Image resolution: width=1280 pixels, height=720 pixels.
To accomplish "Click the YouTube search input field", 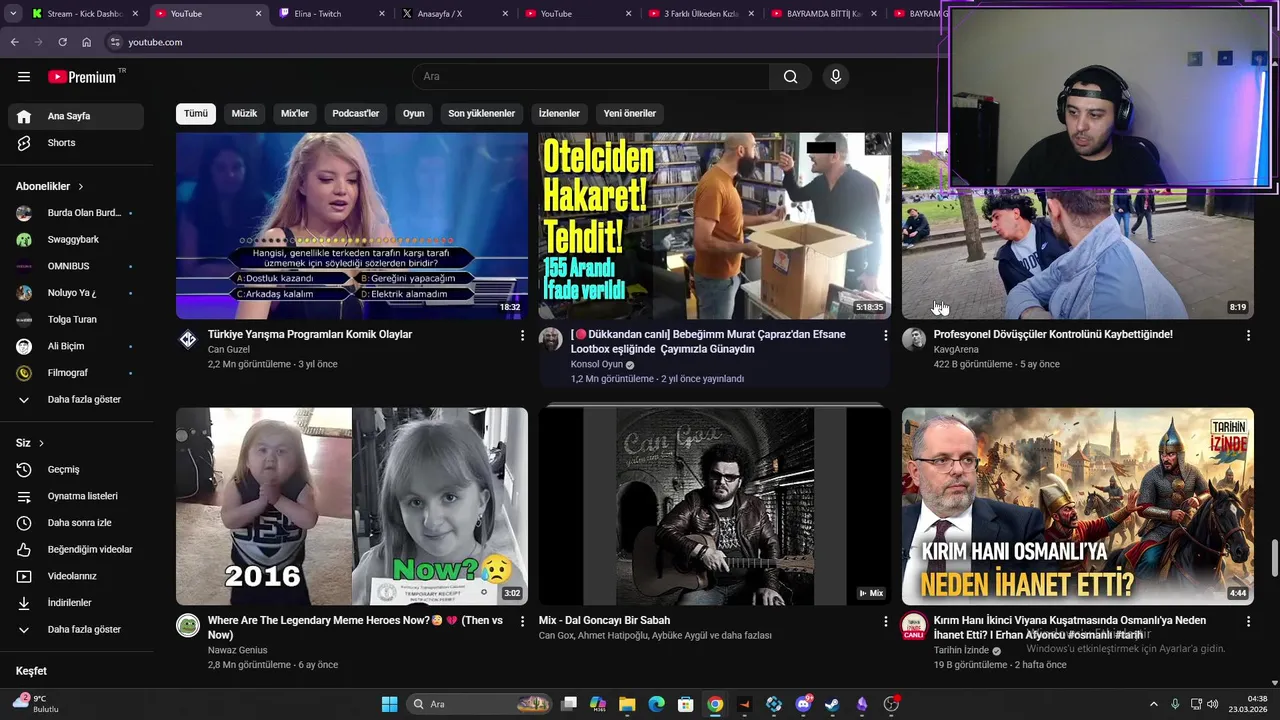I will click(x=590, y=77).
